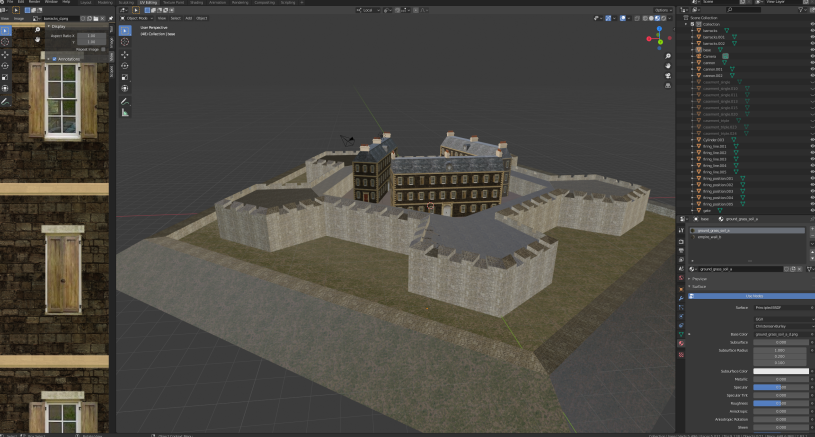Pick the Annotate tool in 3D viewport
This screenshot has width=815, height=437.
[125, 101]
